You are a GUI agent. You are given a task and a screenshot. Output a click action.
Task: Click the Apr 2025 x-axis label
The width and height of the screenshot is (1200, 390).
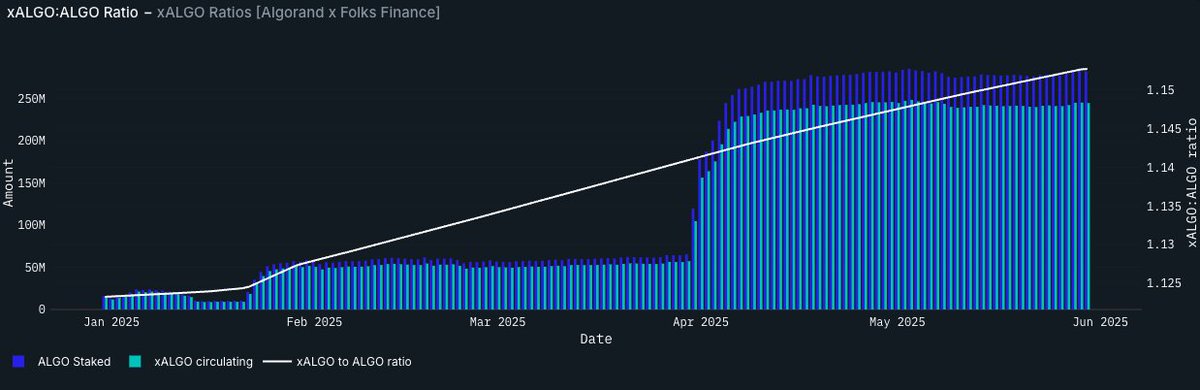(x=701, y=322)
